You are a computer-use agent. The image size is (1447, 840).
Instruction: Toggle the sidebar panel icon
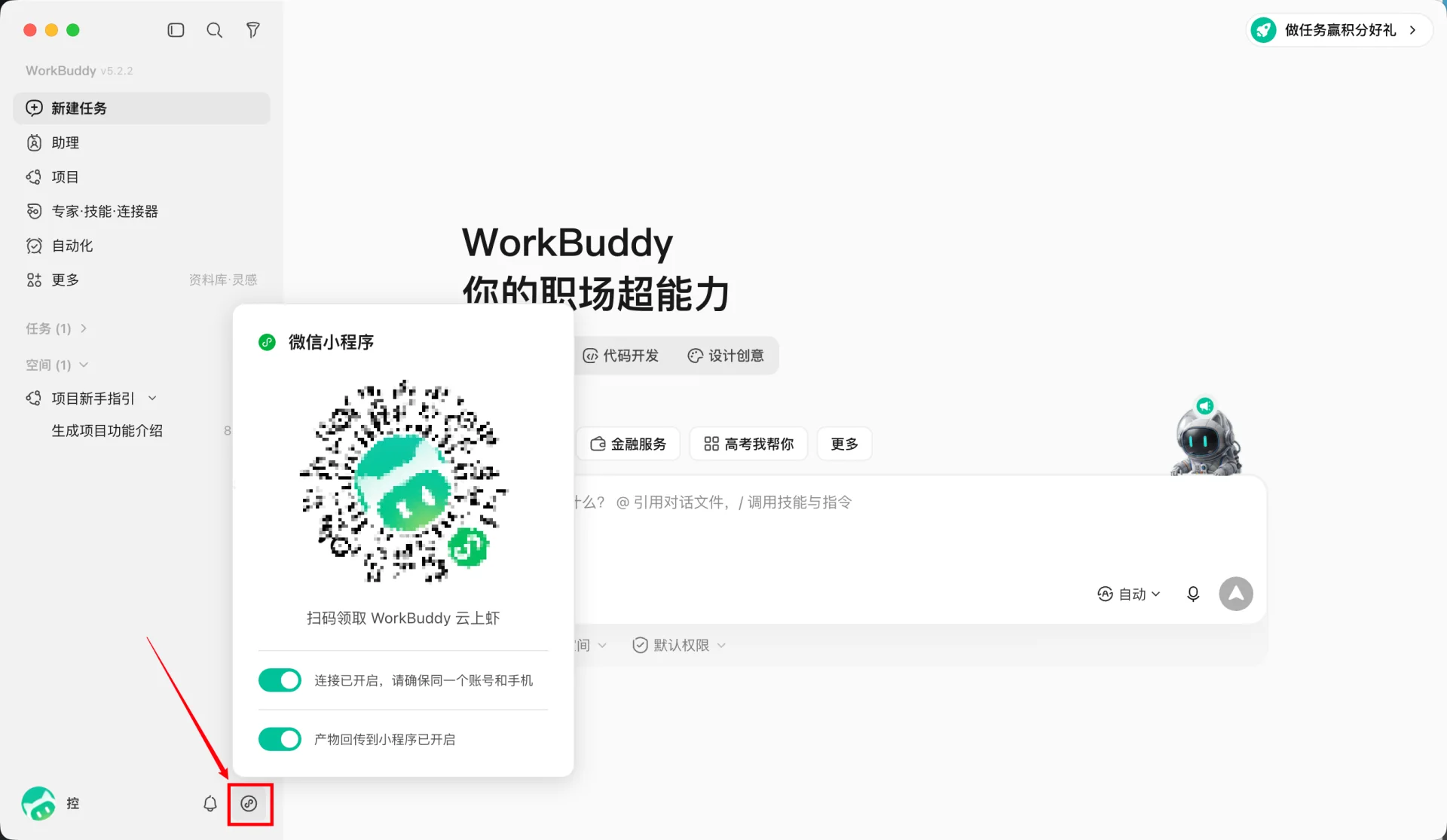pyautogui.click(x=176, y=30)
